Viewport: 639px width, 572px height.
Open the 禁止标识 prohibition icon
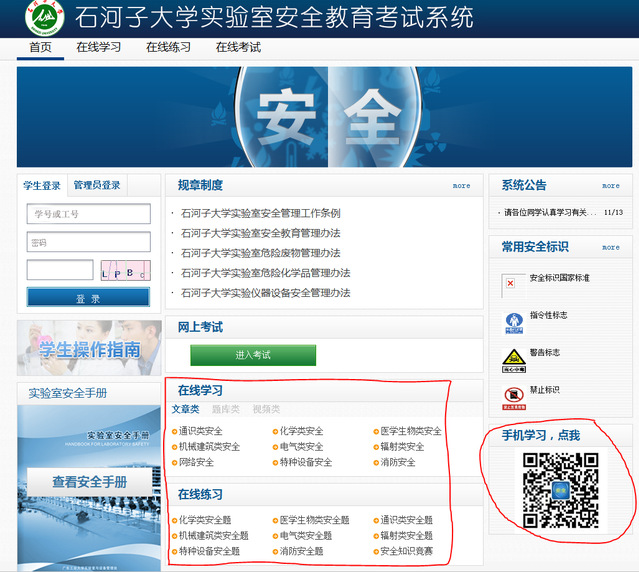coord(514,398)
